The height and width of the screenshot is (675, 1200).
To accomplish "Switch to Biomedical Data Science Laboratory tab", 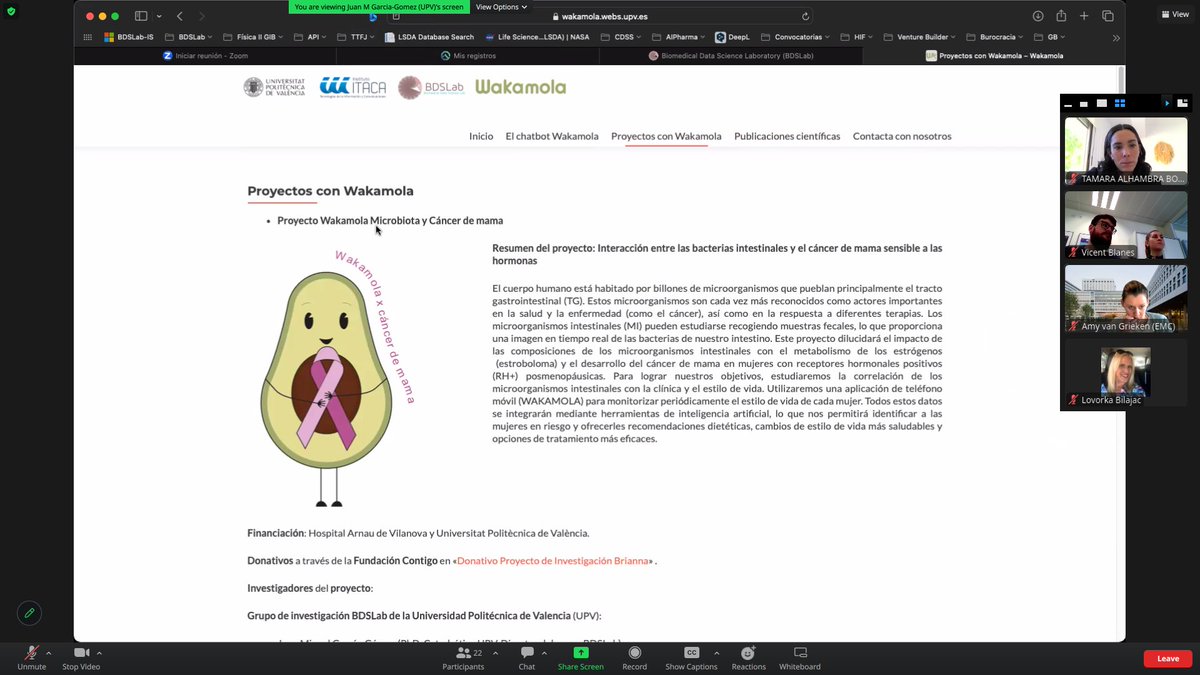I will 731,55.
